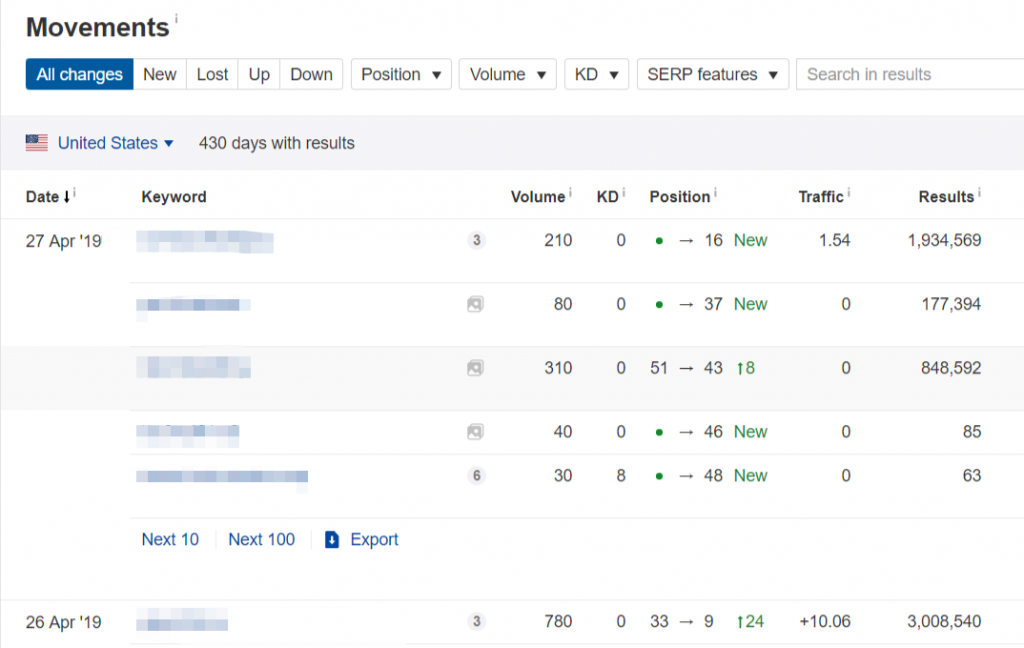1024x648 pixels.
Task: Click the image SERP icon in 80 volume row
Action: pos(476,304)
